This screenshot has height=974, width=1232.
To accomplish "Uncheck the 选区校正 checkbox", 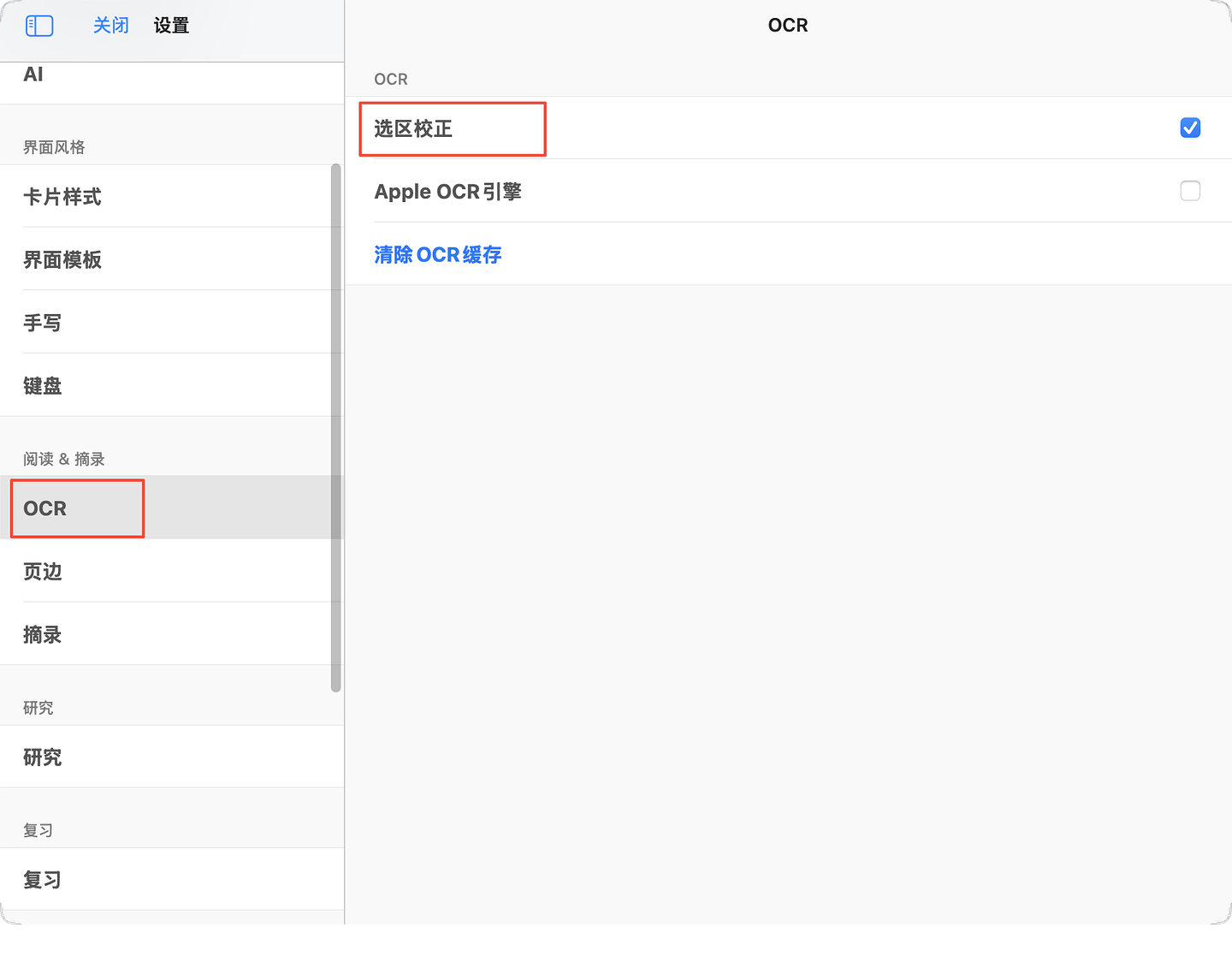I will [1190, 128].
